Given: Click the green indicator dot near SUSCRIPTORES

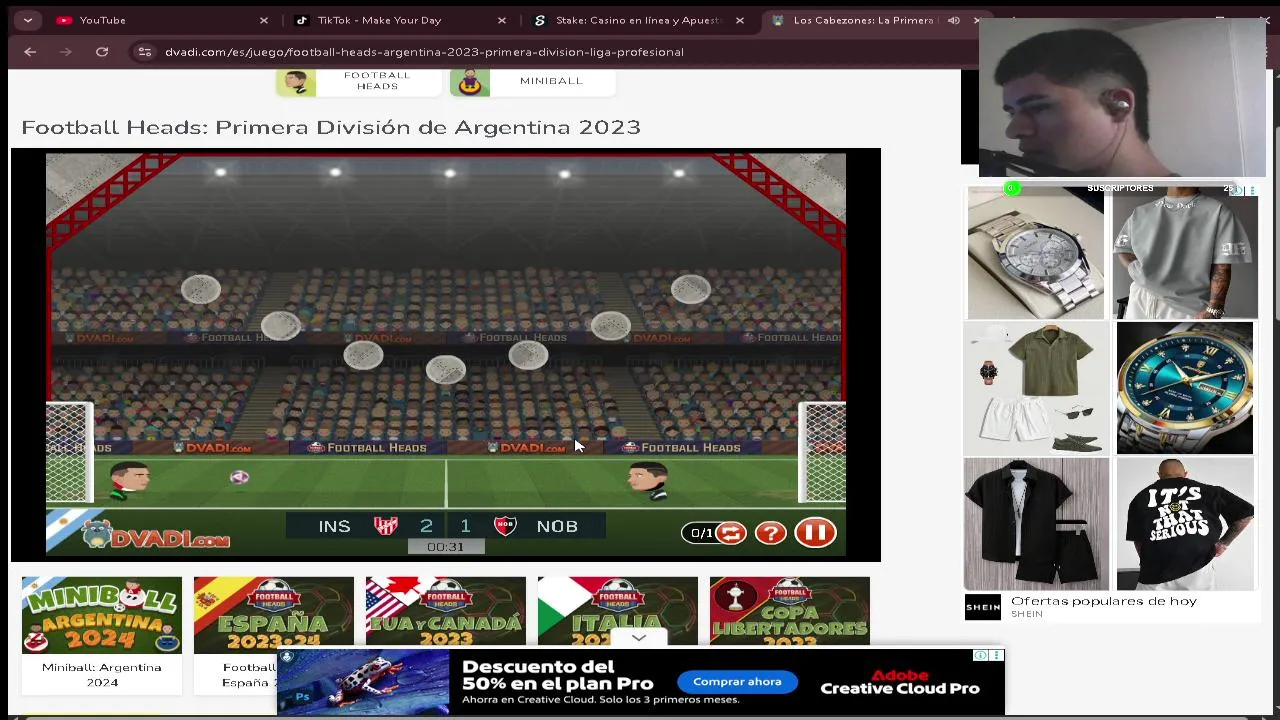Looking at the screenshot, I should [1012, 188].
